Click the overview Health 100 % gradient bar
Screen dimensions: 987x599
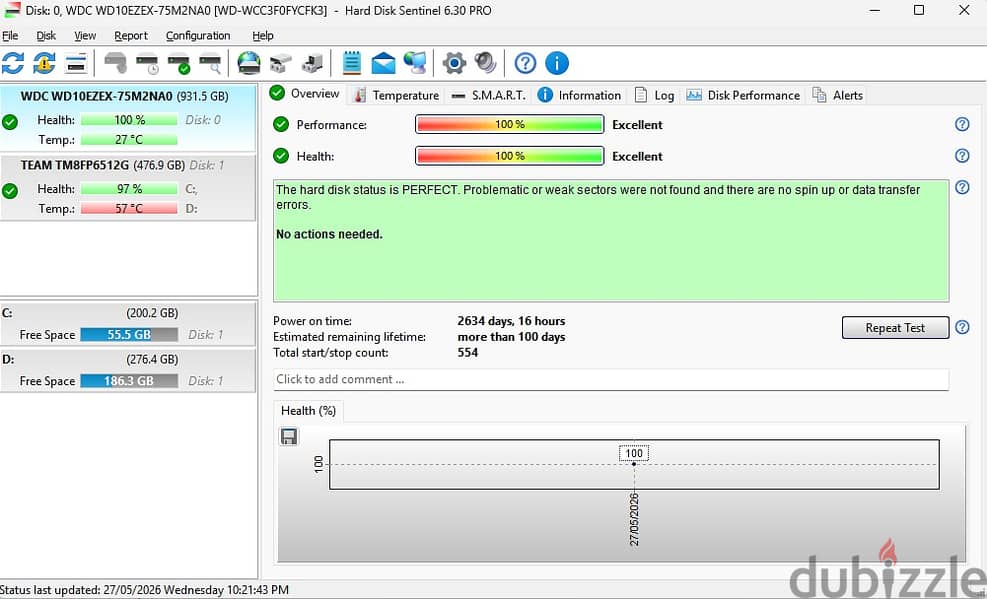coord(509,156)
